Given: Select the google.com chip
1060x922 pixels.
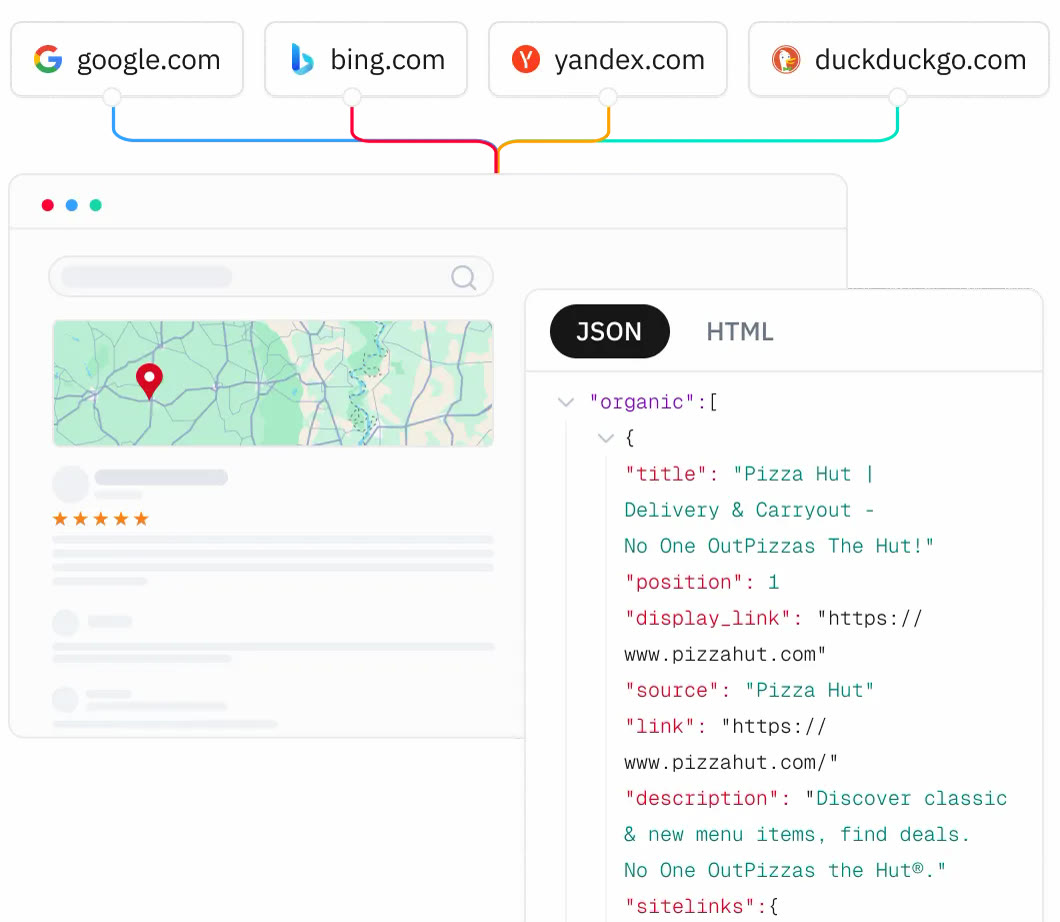Looking at the screenshot, I should (x=127, y=59).
